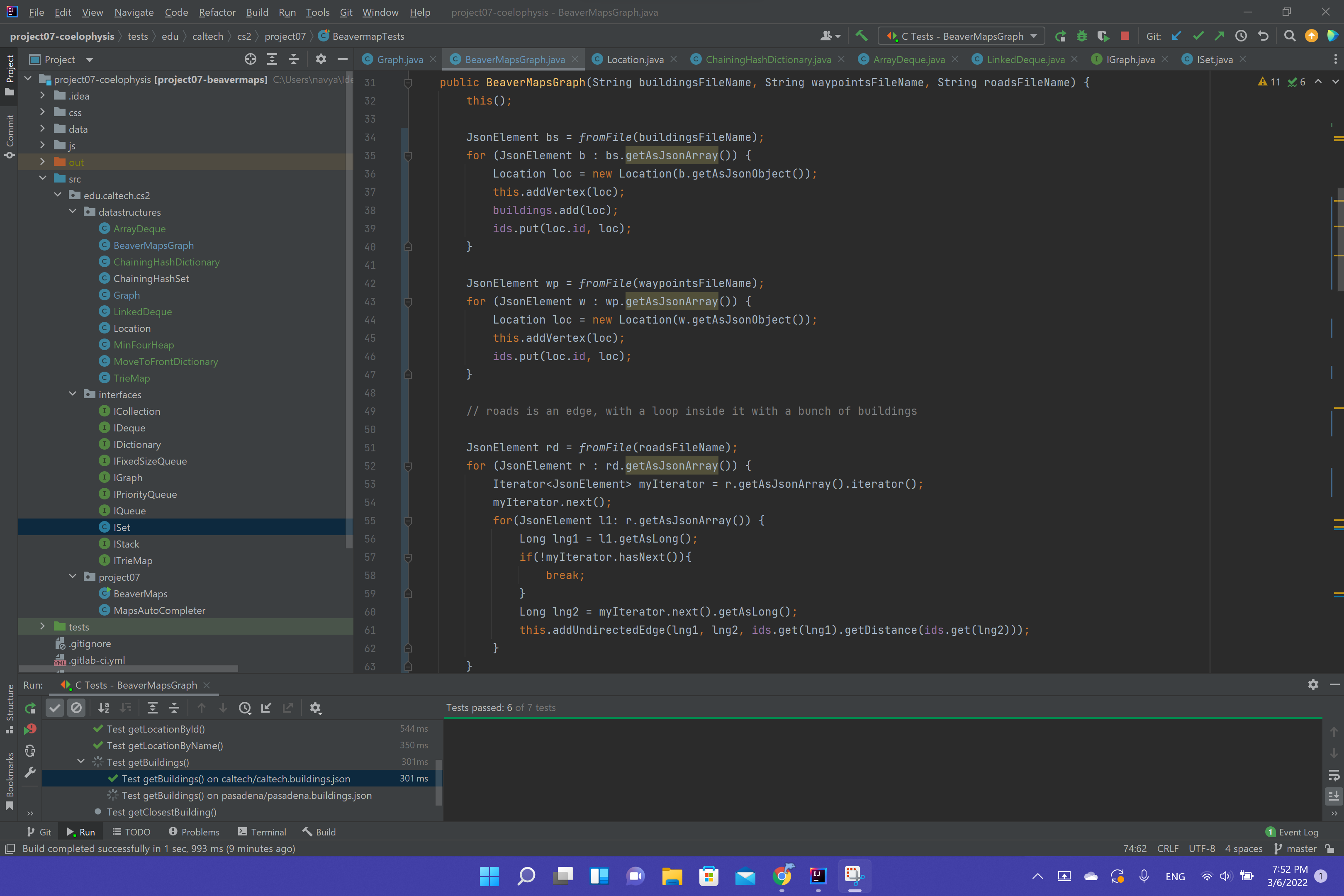Toggle Show Ignored tests button
This screenshot has width=1344, height=896.
76,708
